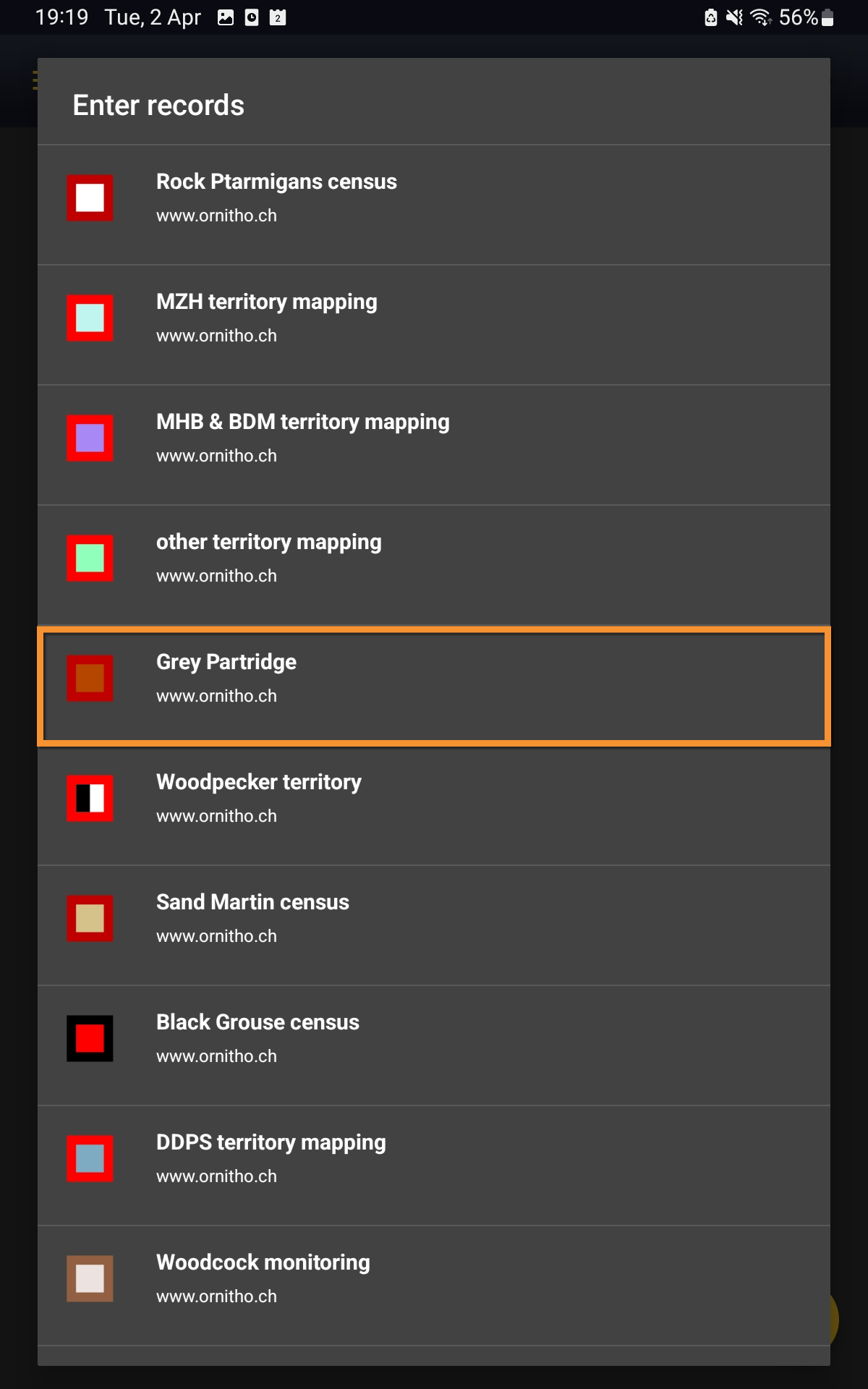This screenshot has width=868, height=1389.
Task: Tap the Rock Ptarmigans census icon
Action: point(90,197)
